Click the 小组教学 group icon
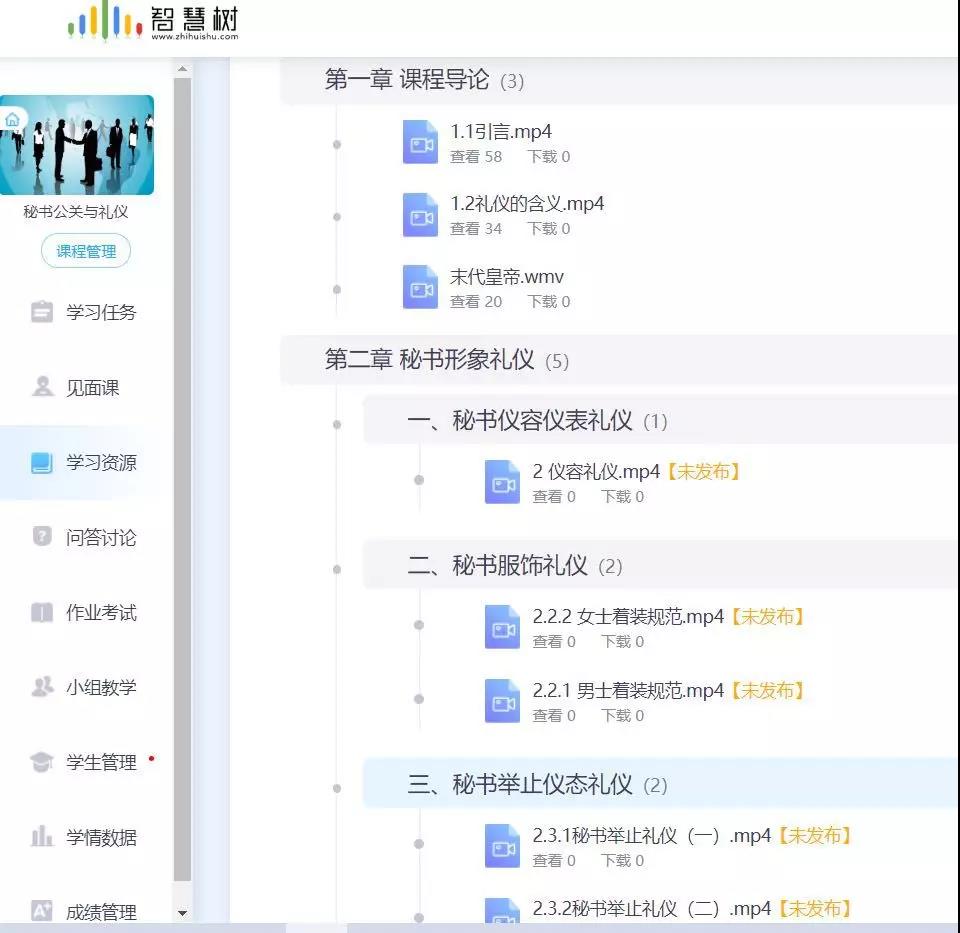The height and width of the screenshot is (933, 960). click(x=42, y=687)
